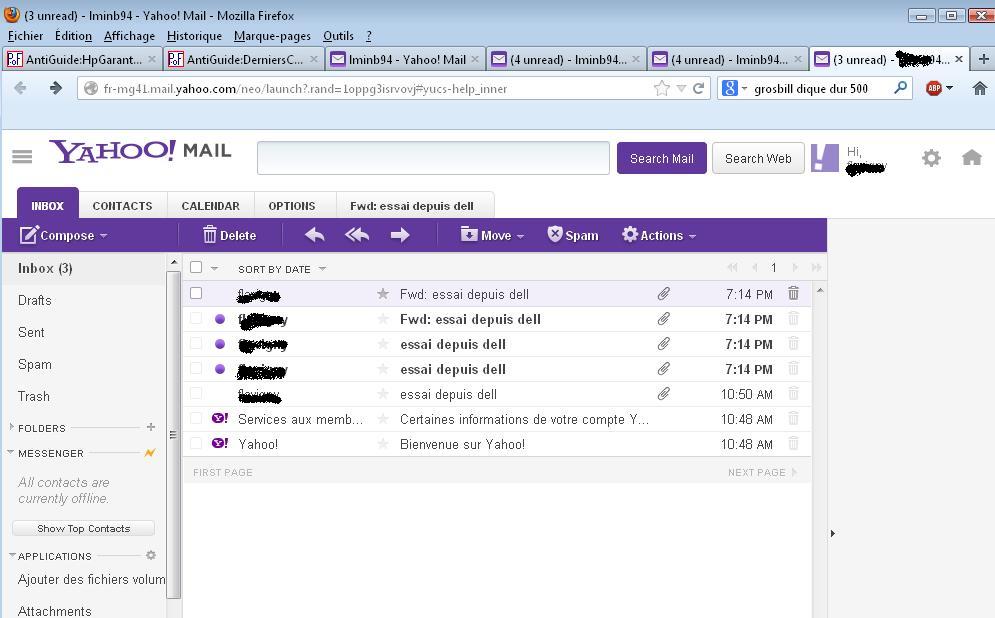The width and height of the screenshot is (995, 618).
Task: Check the Bienvenue sur Yahoo! message checkbox
Action: coord(196,443)
